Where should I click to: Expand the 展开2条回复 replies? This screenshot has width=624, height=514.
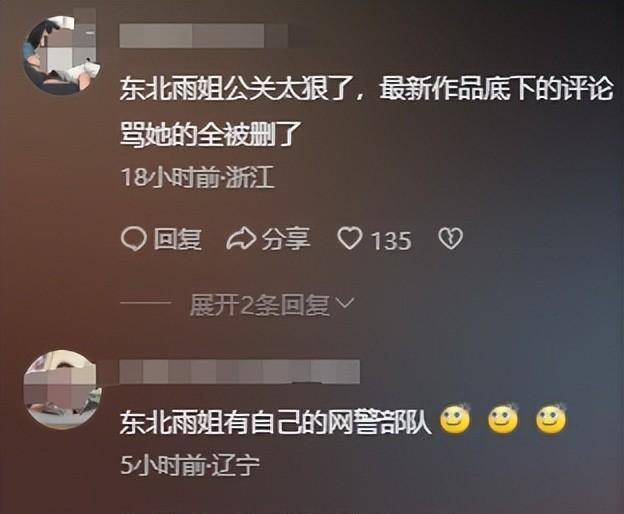(259, 306)
